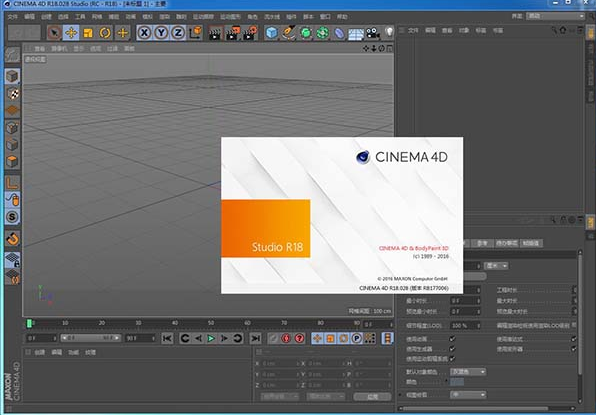Open the Coordinate System icon beside Z
596x415 pixels.
(x=195, y=33)
